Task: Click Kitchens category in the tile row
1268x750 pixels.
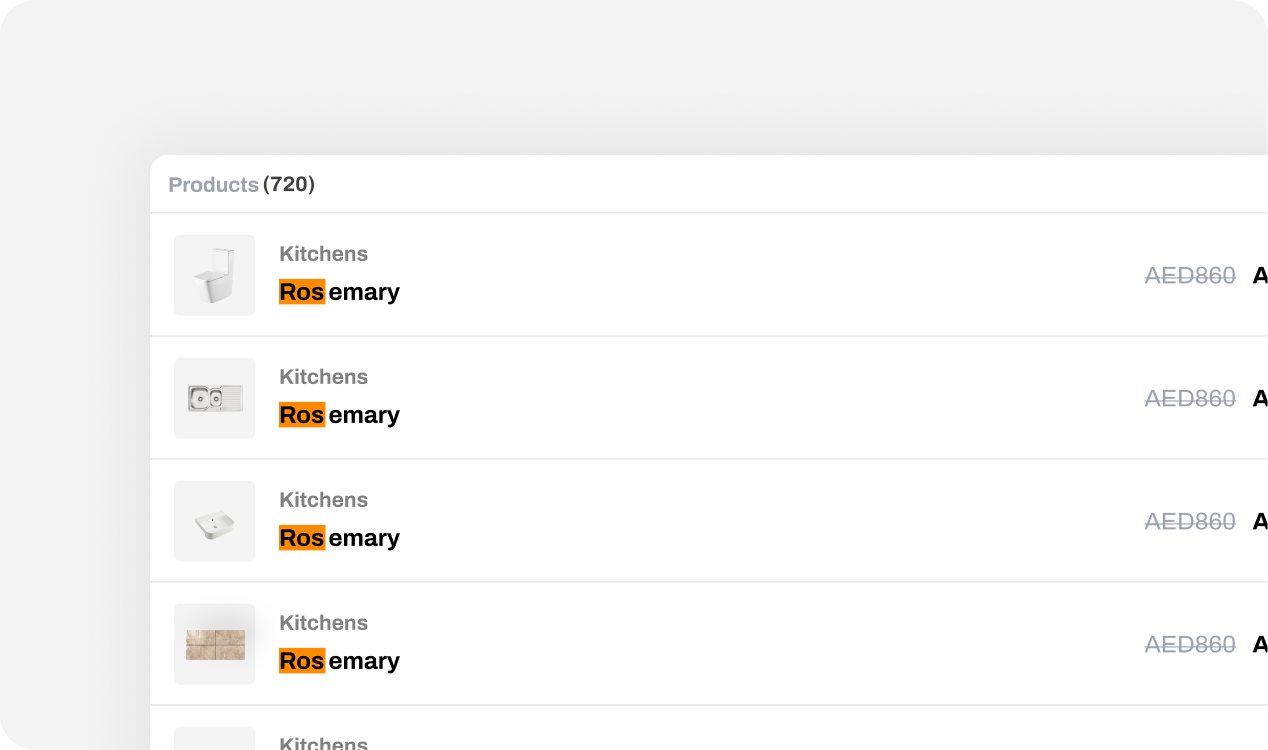Action: coord(323,623)
